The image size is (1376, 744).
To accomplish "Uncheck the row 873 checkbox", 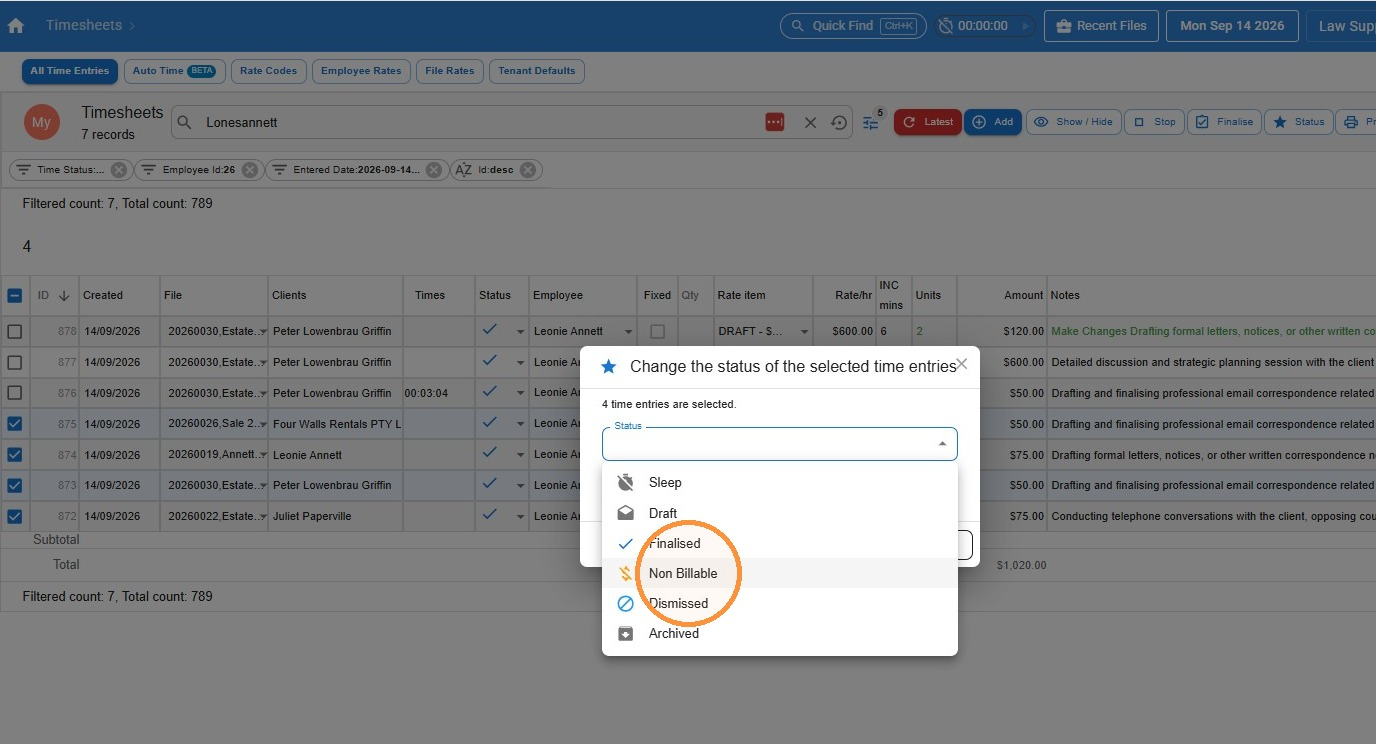I will click(x=15, y=485).
